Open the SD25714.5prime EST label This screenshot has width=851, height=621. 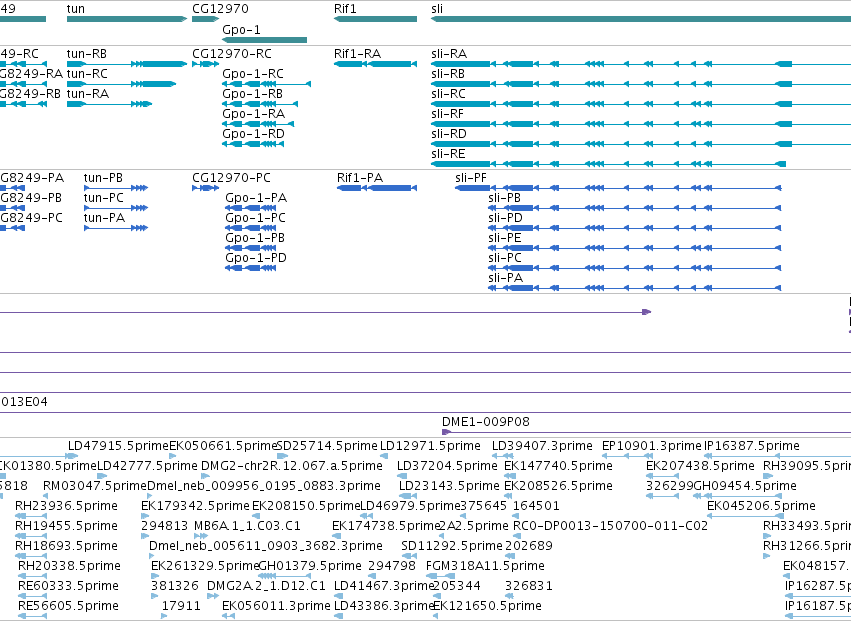(x=327, y=446)
